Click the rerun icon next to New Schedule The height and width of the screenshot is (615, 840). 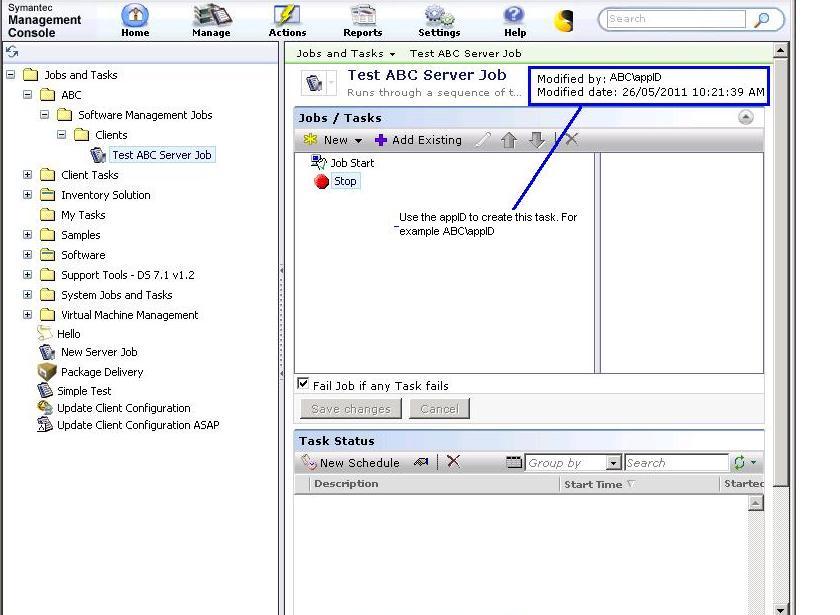coord(421,462)
